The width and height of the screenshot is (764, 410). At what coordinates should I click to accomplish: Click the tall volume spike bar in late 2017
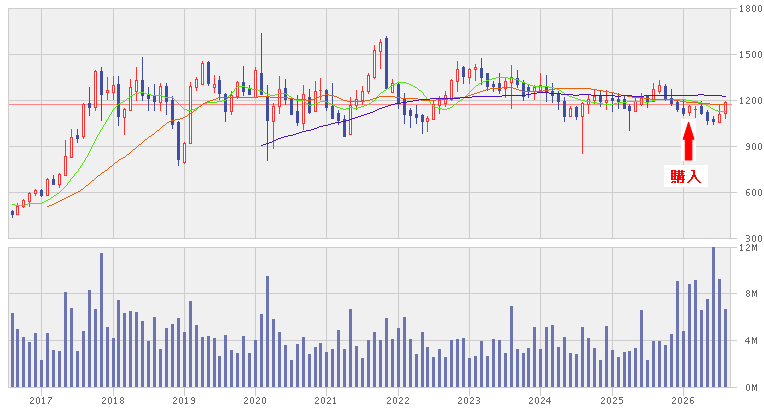pyautogui.click(x=101, y=320)
